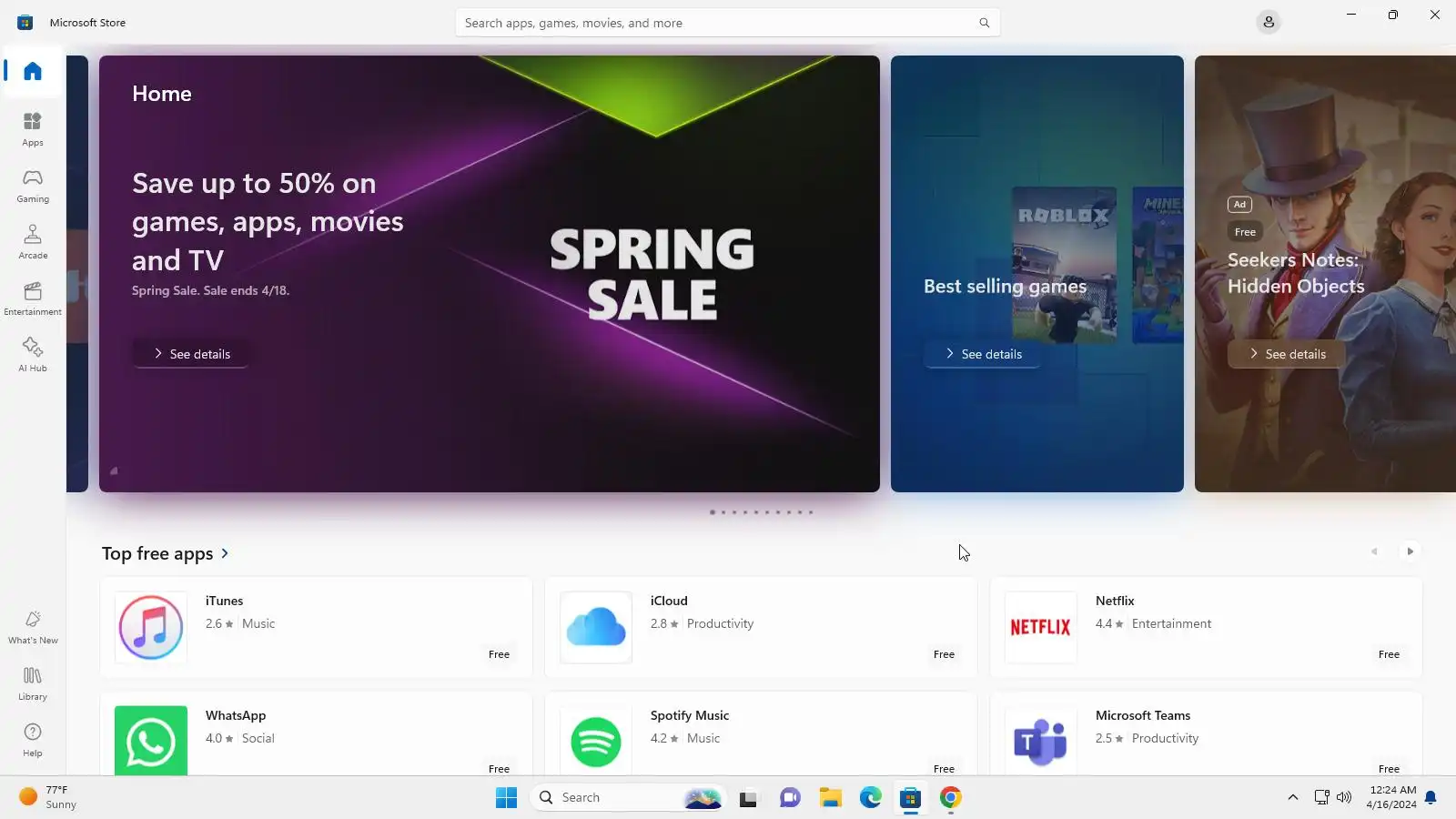Click the Free label on Netflix card
This screenshot has height=819, width=1456.
click(x=1389, y=654)
